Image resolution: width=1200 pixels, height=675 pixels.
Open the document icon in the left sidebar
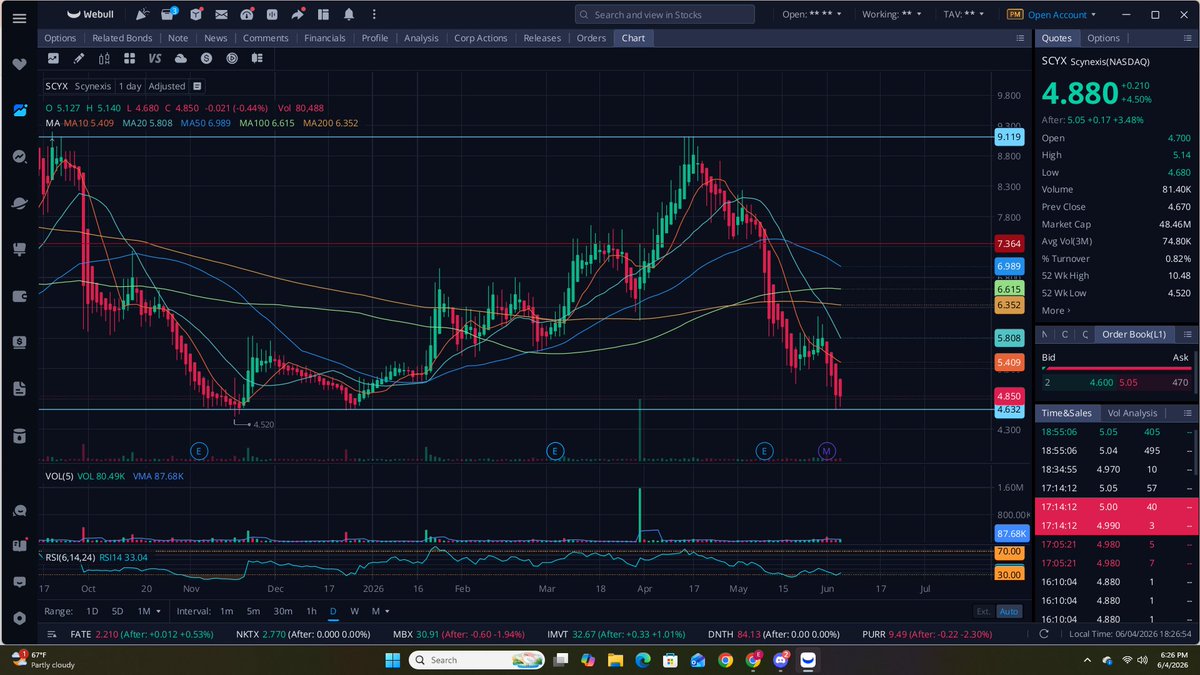(19, 389)
